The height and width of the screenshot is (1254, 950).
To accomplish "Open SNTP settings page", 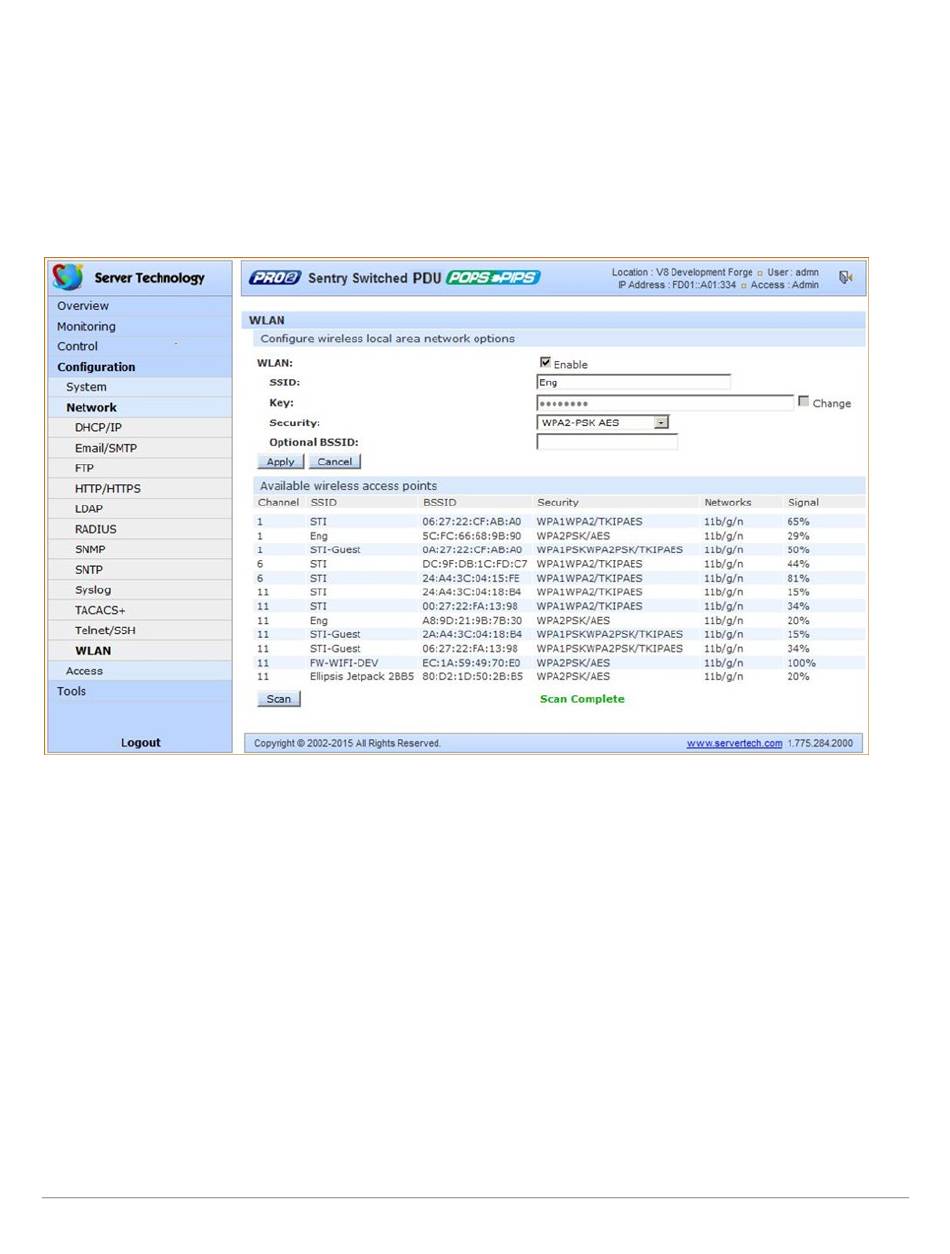I will pos(139,570).
